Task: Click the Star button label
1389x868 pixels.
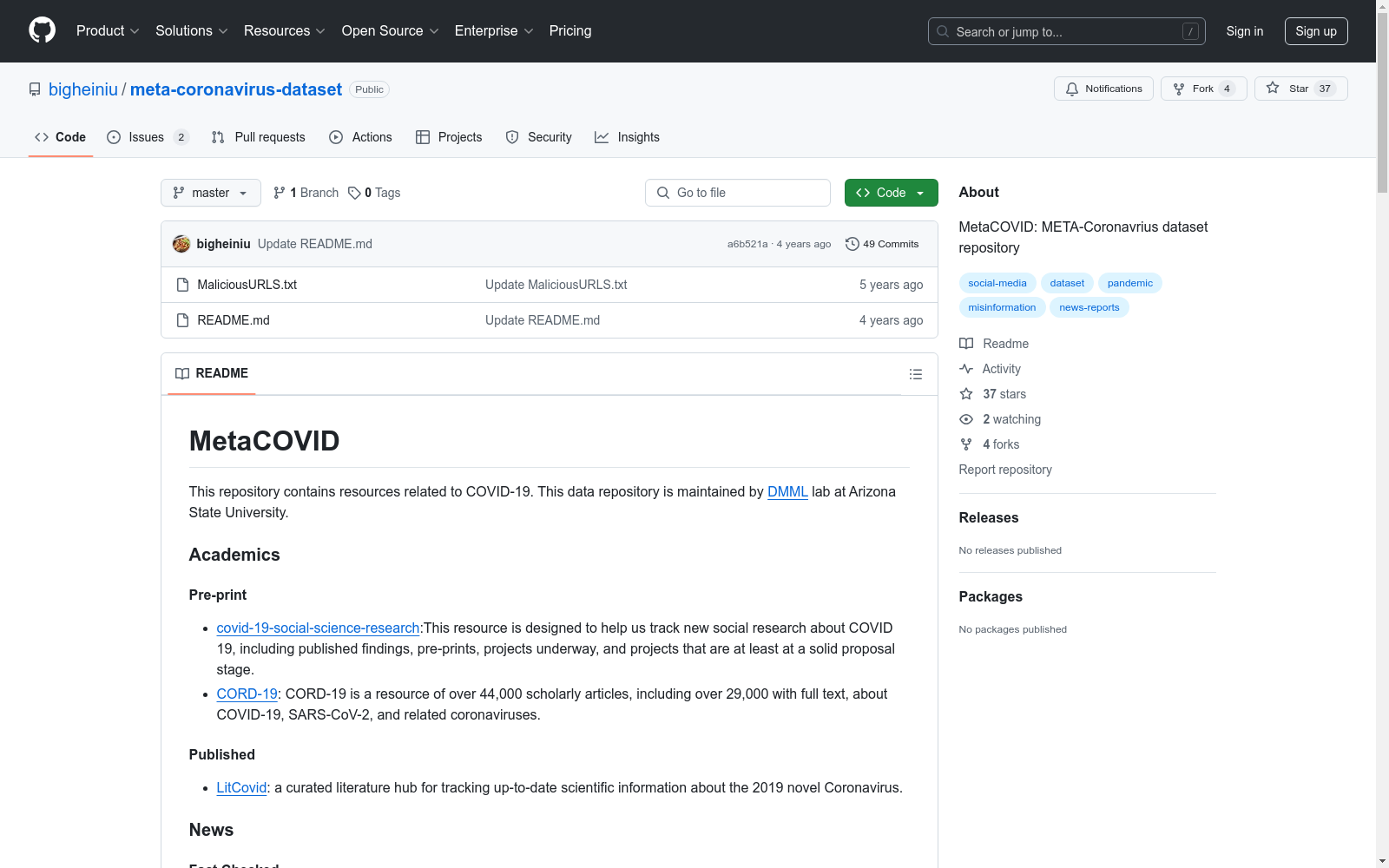Action: tap(1299, 89)
